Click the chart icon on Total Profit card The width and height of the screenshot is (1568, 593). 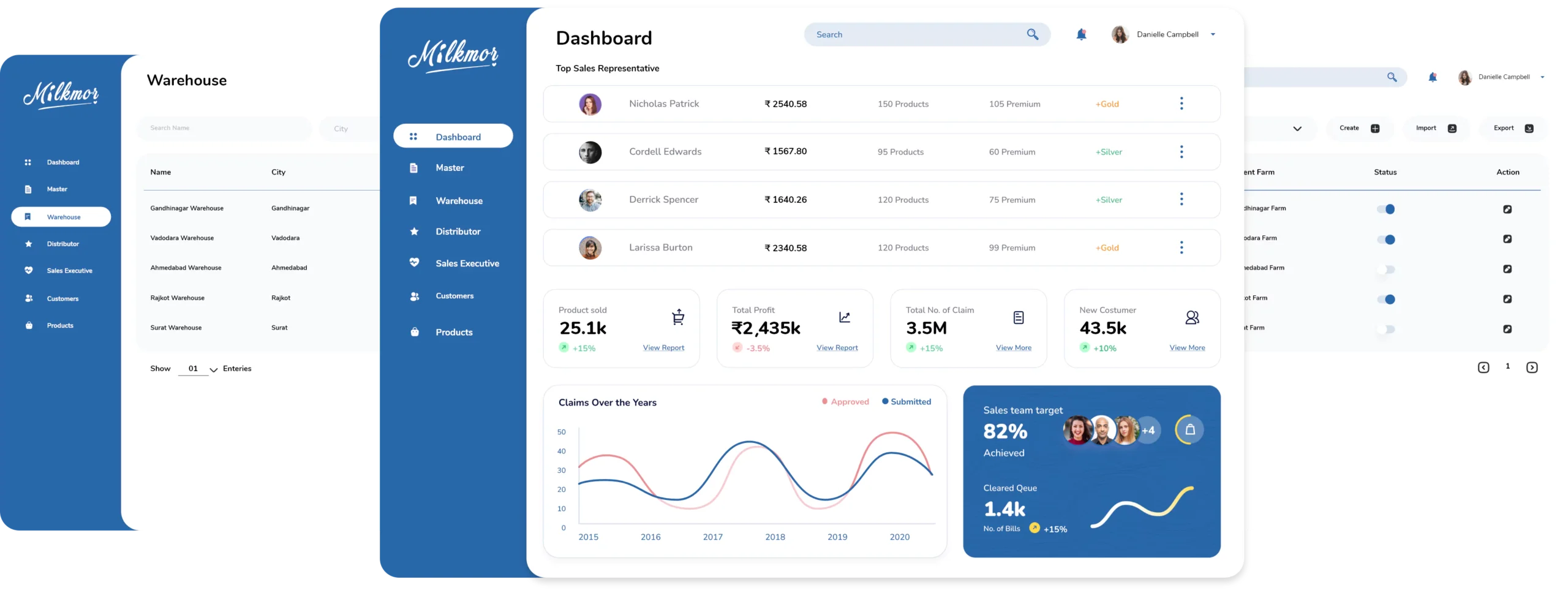click(x=845, y=317)
